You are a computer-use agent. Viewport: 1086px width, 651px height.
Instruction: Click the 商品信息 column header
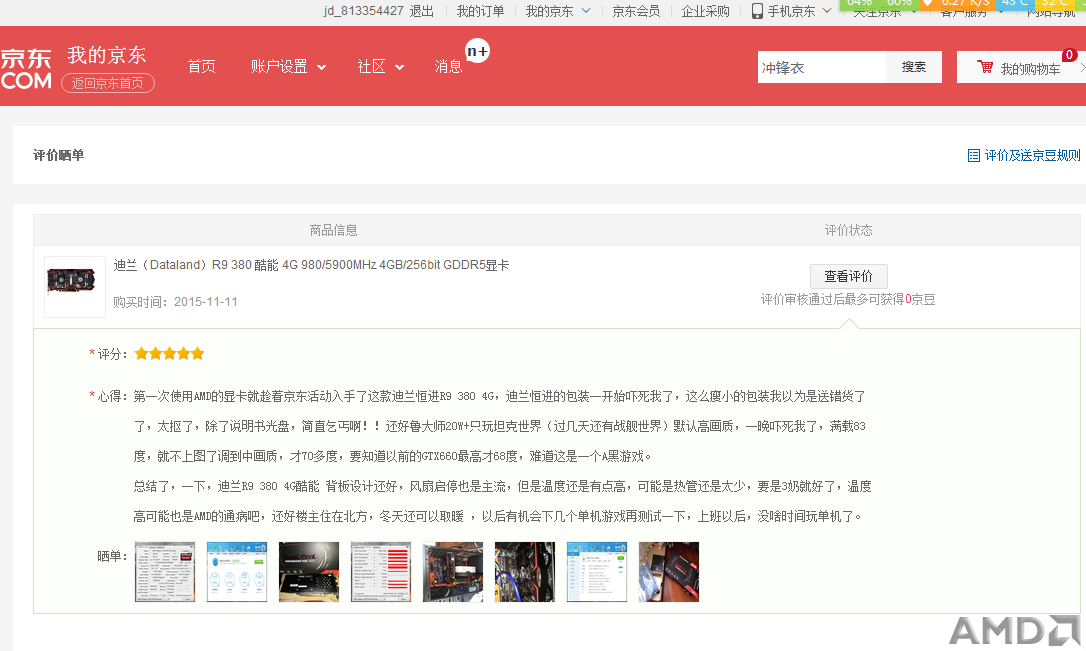click(333, 230)
